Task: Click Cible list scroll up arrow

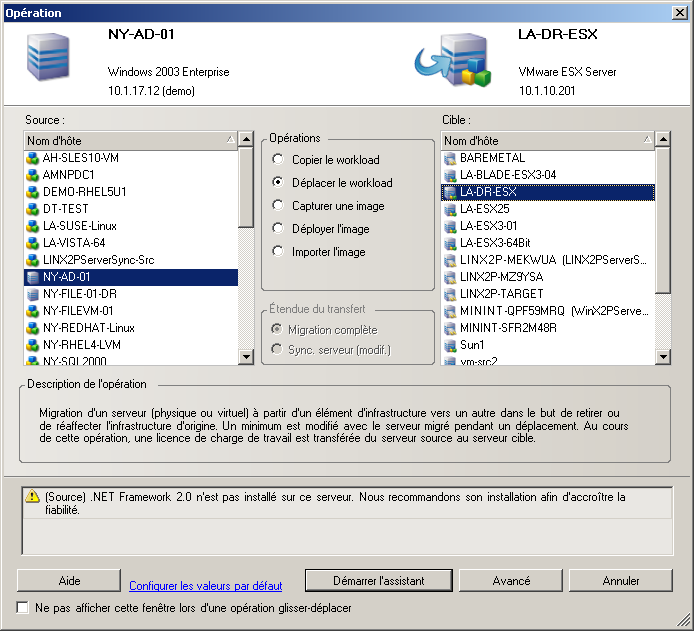Action: [663, 139]
